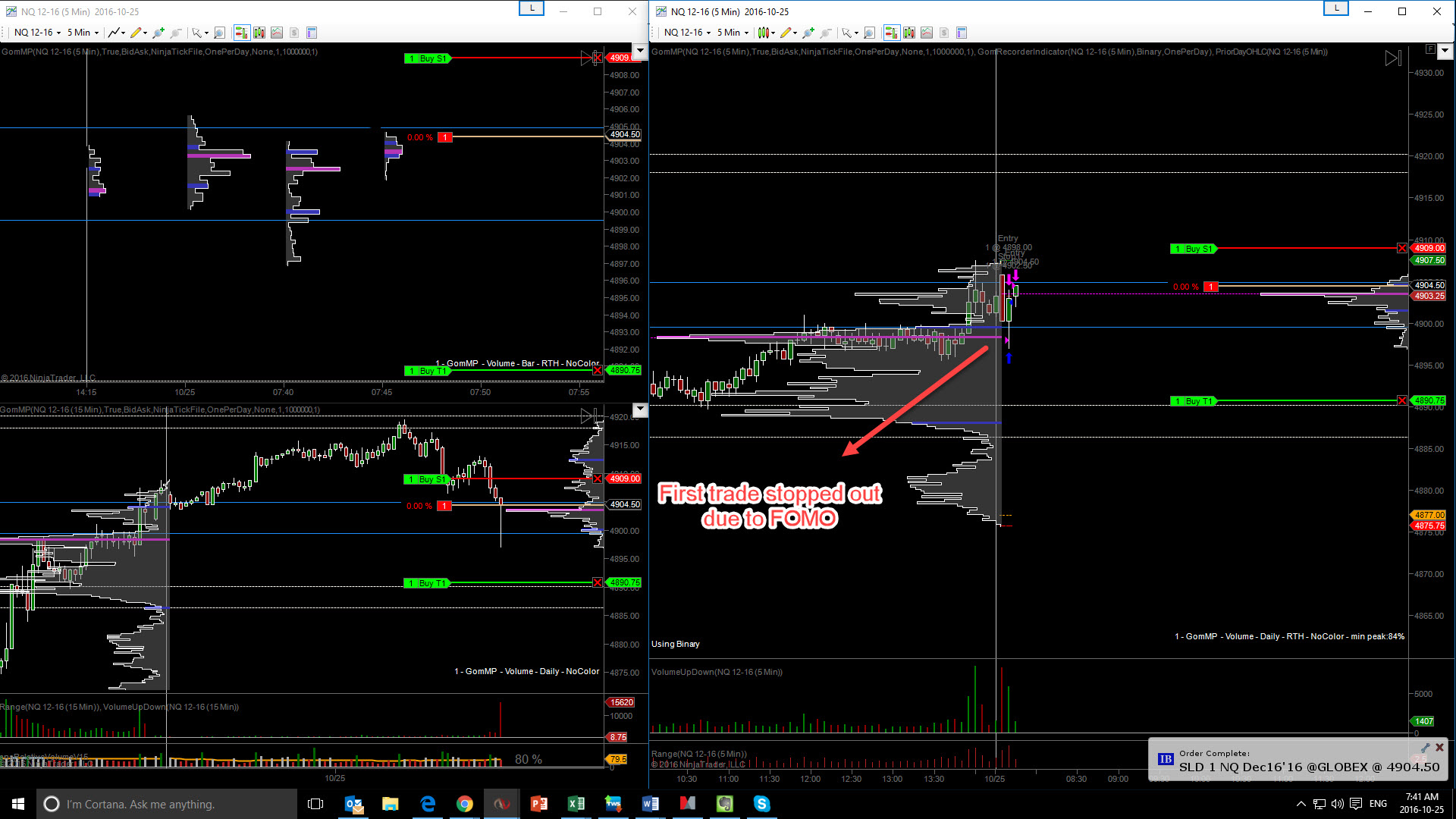Click the Cortana search box
Screen dimensions: 1456x819
[x=167, y=804]
